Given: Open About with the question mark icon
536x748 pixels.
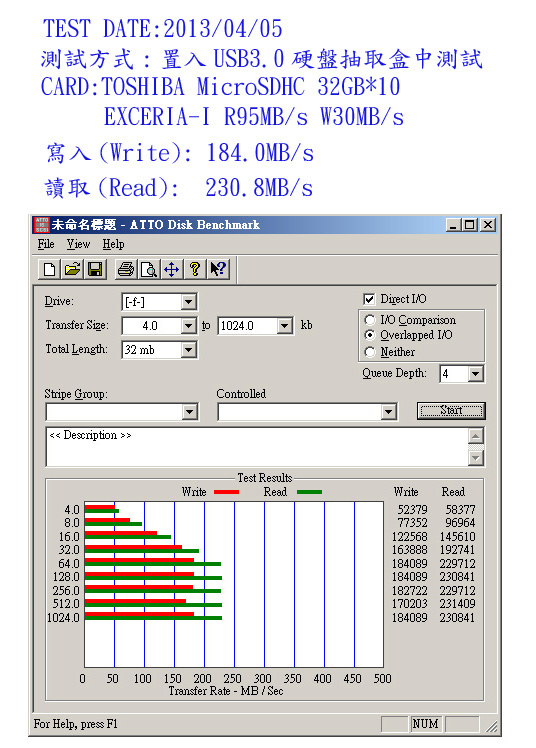Looking at the screenshot, I should [x=195, y=270].
